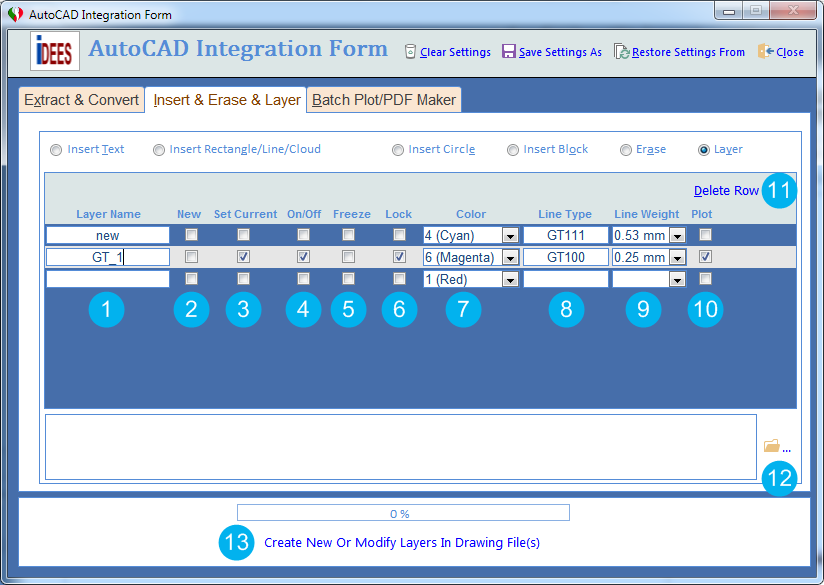The image size is (824, 585).
Task: Enable Plot for layer "new"
Action: click(705, 234)
